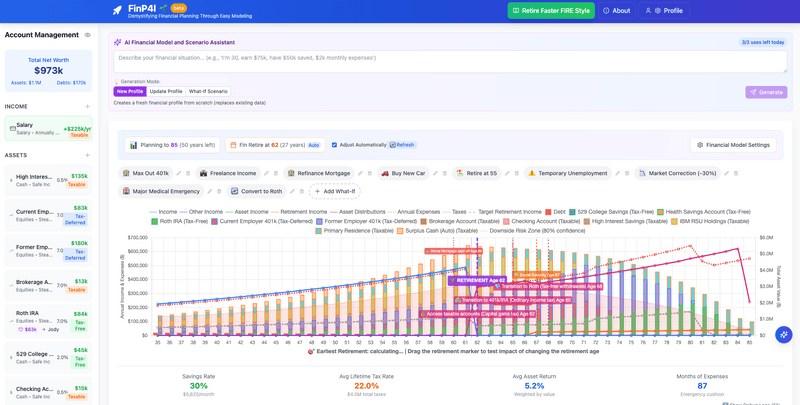
Task: Click the RETIREMENT Age 62 chart marker
Action: (x=477, y=281)
